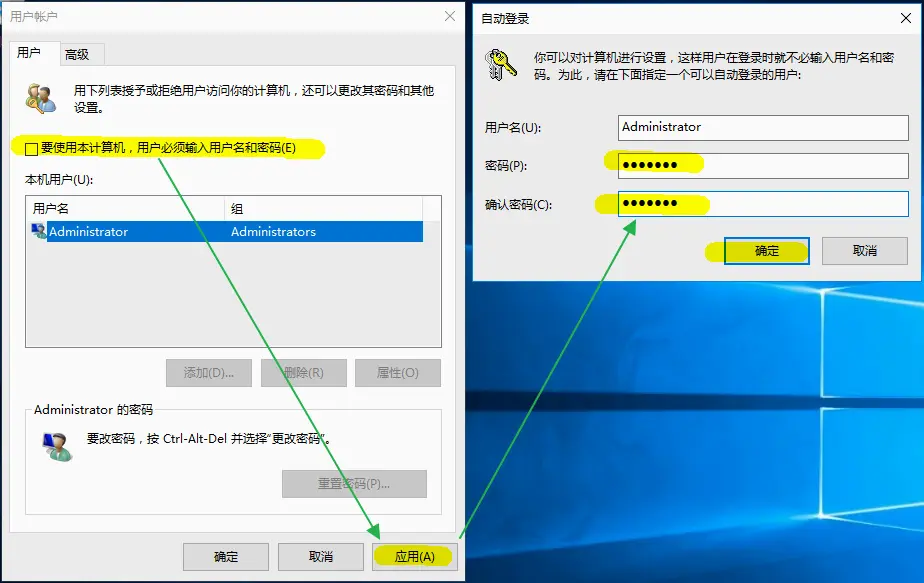This screenshot has height=583, width=924.
Task: Click 确定 in the auto login dialog
Action: click(767, 251)
